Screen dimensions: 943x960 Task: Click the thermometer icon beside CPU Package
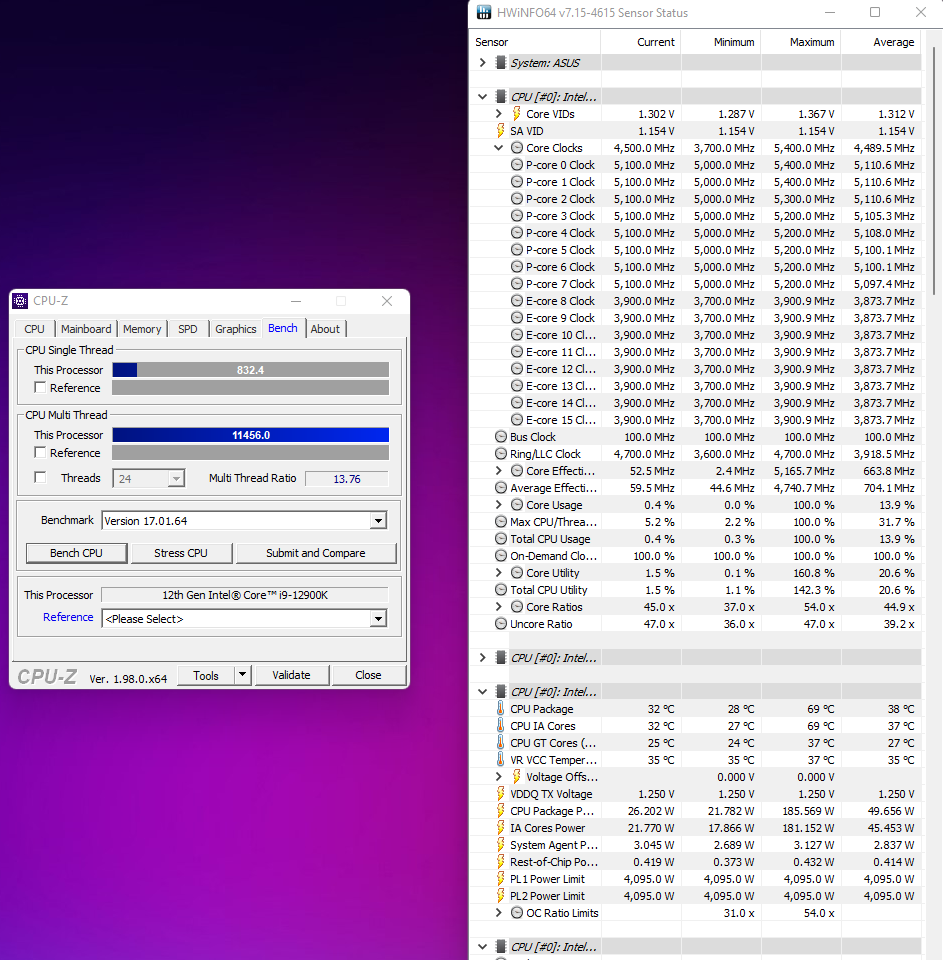click(x=501, y=708)
